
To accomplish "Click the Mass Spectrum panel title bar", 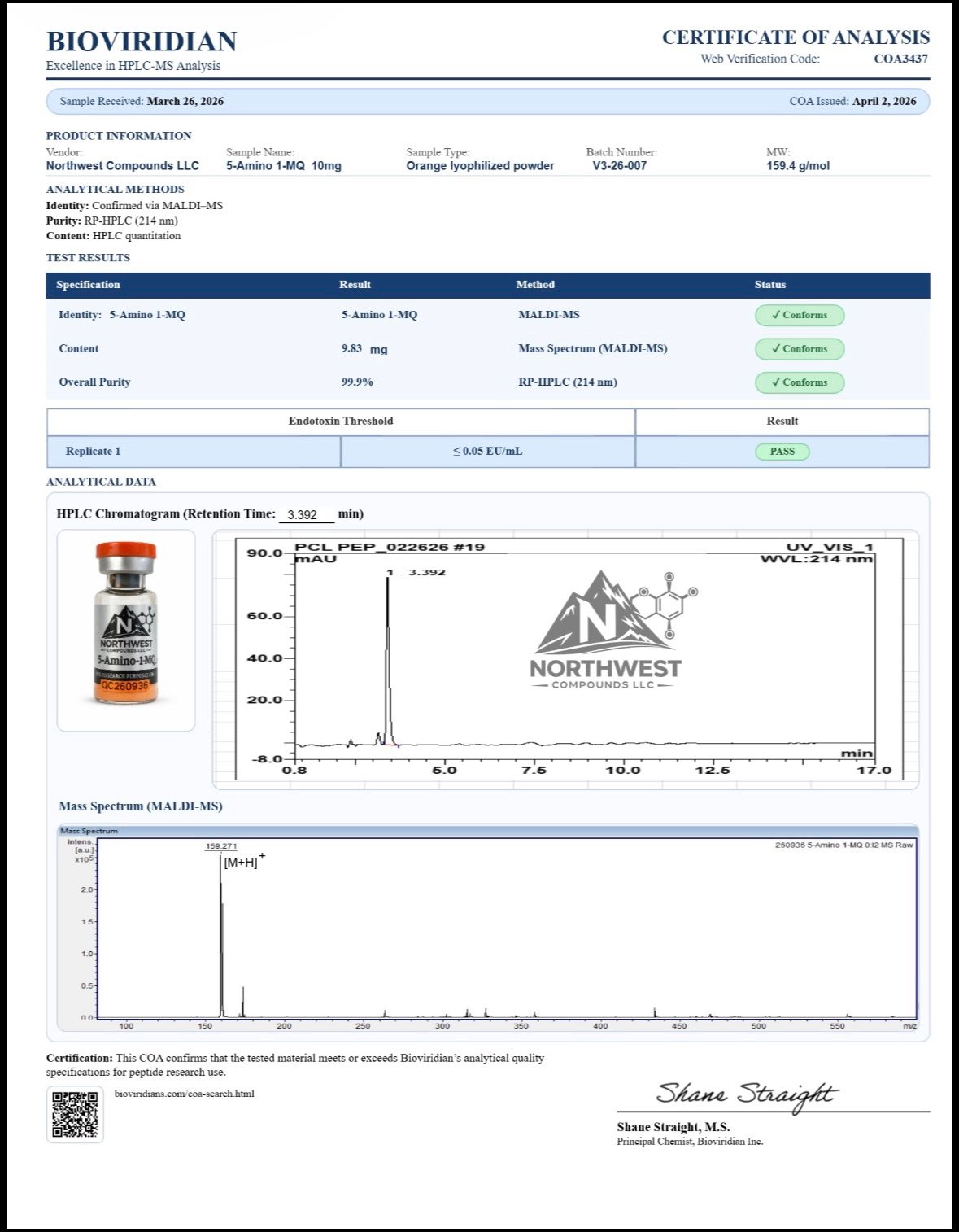I will coord(488,831).
